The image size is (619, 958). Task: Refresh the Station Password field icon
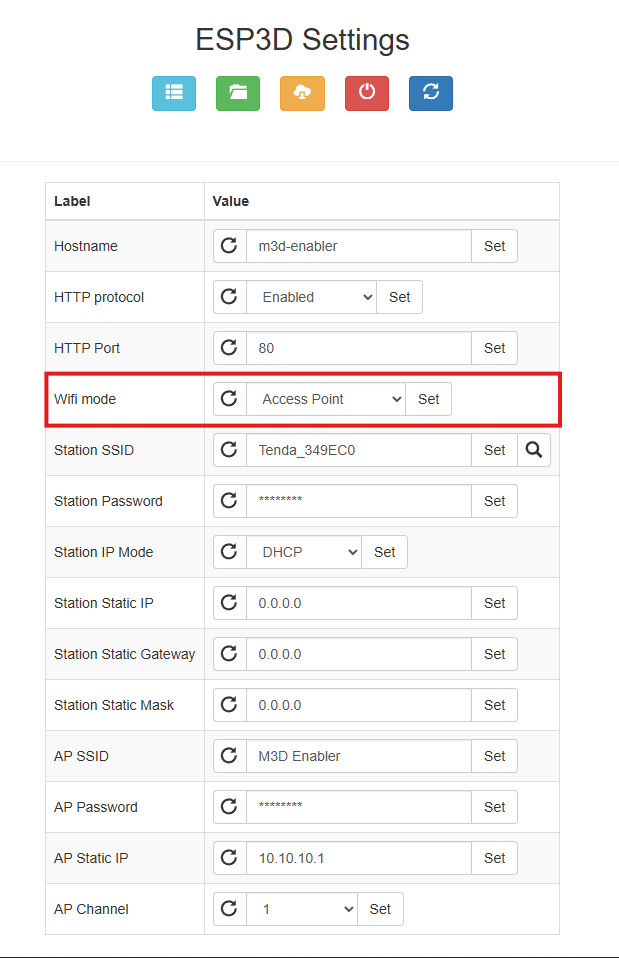click(x=229, y=501)
